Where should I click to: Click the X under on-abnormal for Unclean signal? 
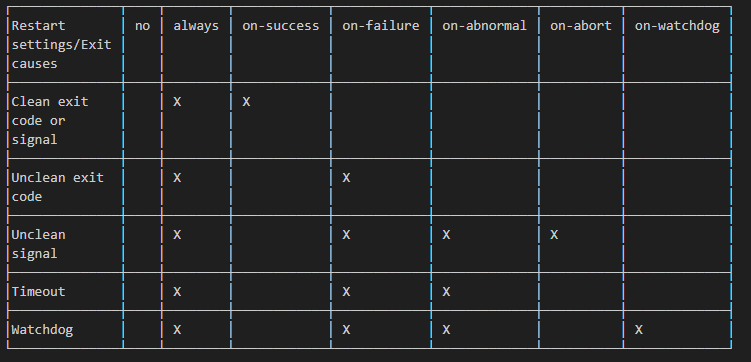[446, 235]
